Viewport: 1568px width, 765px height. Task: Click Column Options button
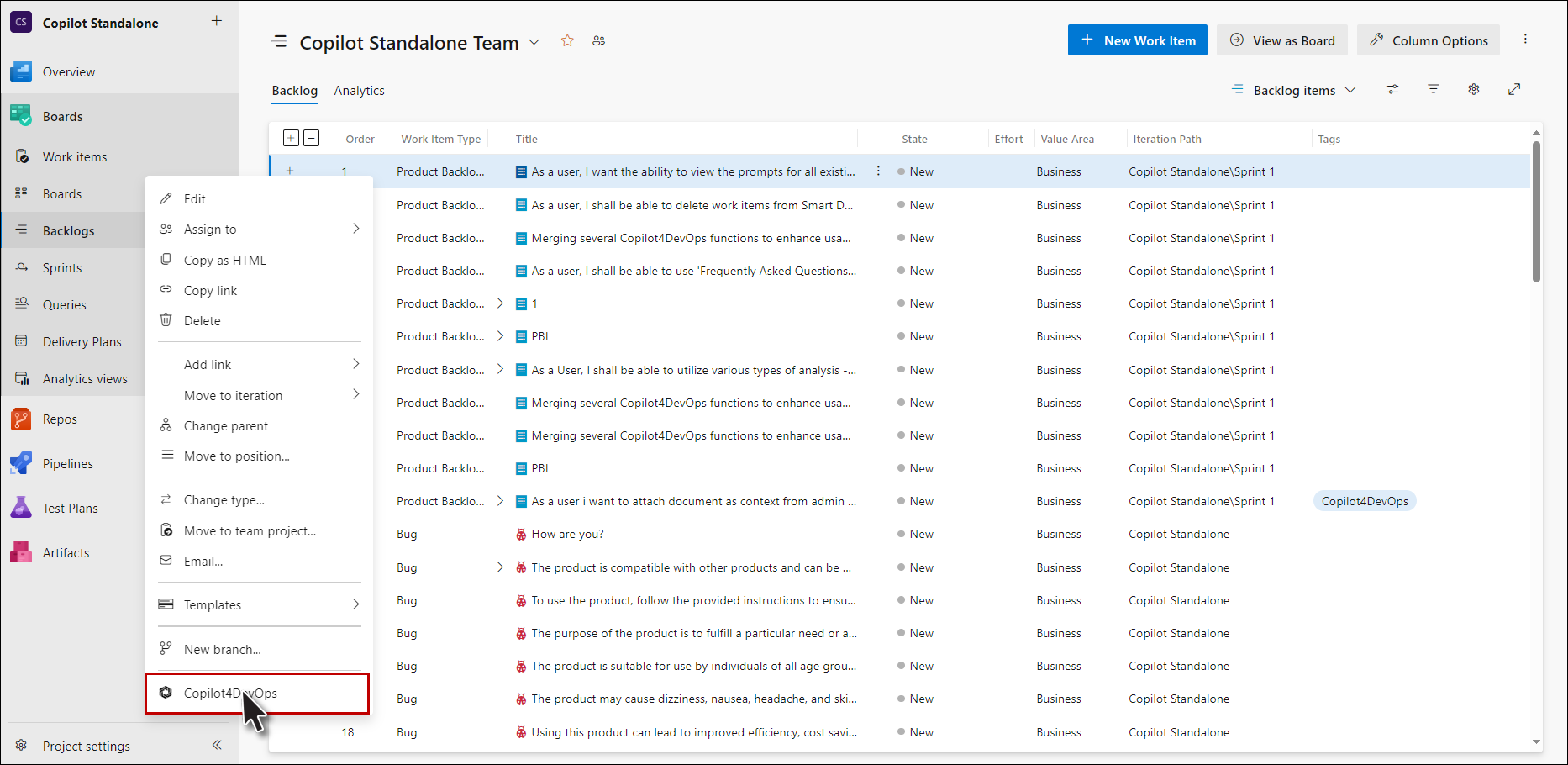[1428, 40]
